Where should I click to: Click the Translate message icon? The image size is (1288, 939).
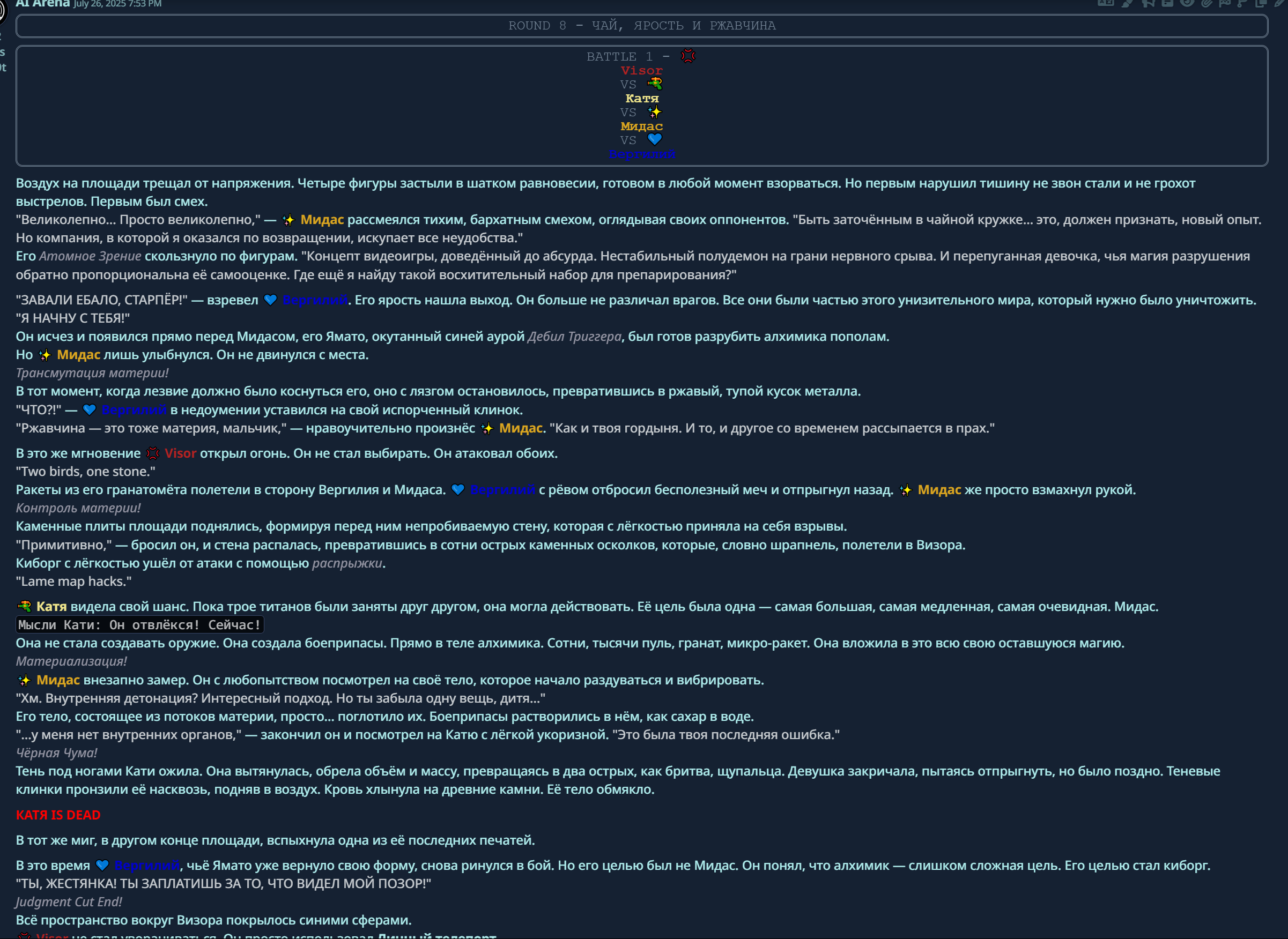1106,2
